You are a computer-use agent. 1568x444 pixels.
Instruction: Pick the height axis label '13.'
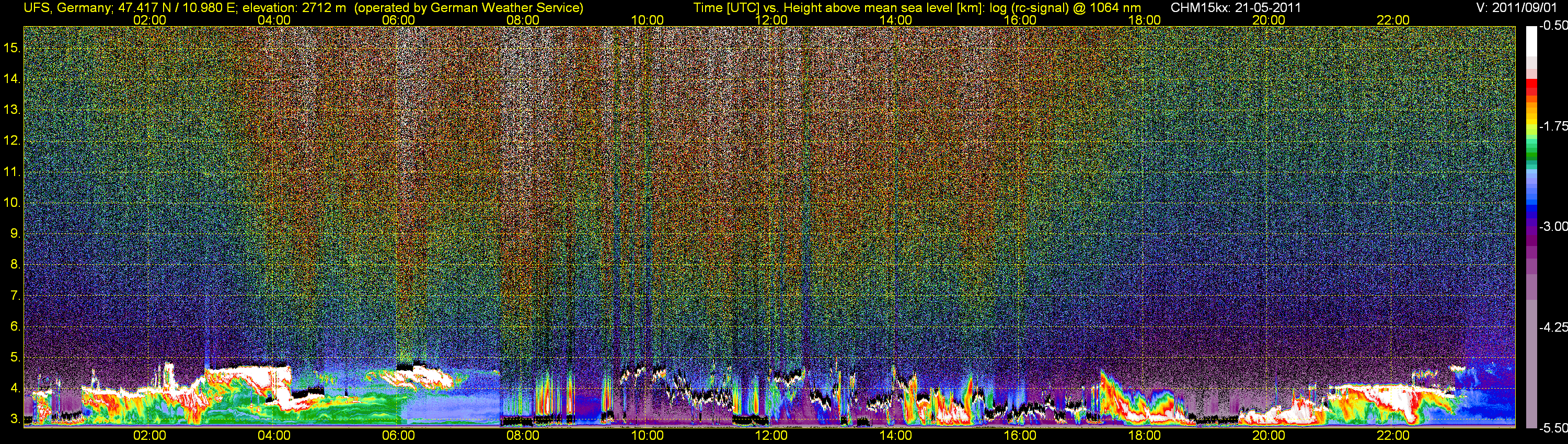12,110
